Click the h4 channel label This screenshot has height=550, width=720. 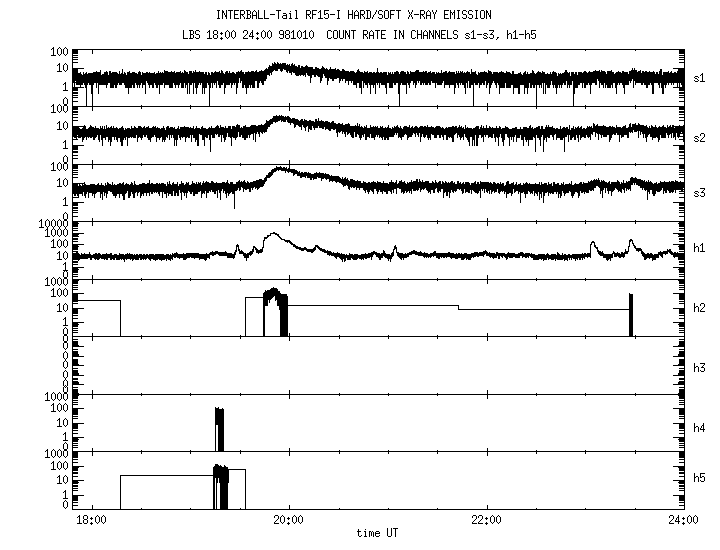click(x=700, y=428)
